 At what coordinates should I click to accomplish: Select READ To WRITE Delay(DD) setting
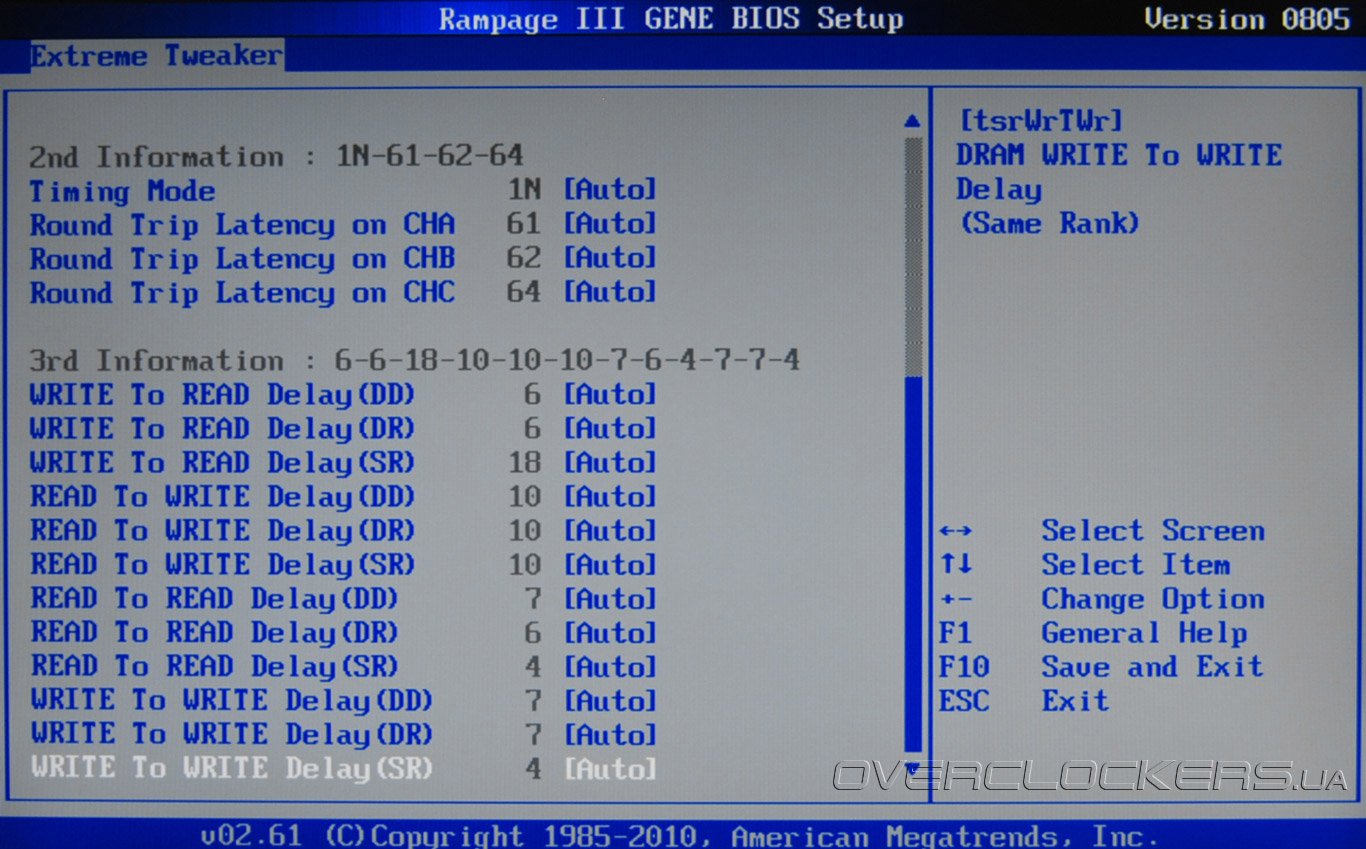coord(343,496)
